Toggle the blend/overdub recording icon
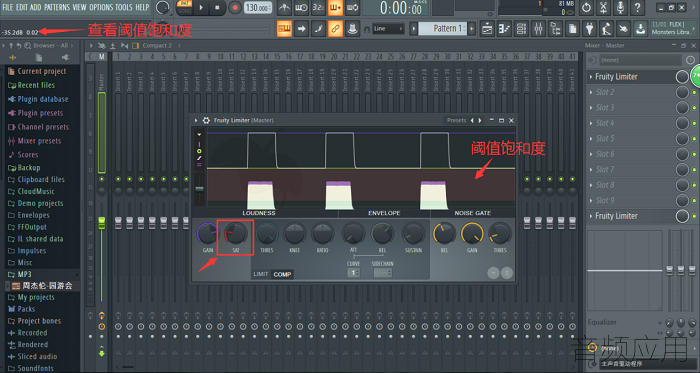Viewport: 700px width, 373px height. (335, 7)
